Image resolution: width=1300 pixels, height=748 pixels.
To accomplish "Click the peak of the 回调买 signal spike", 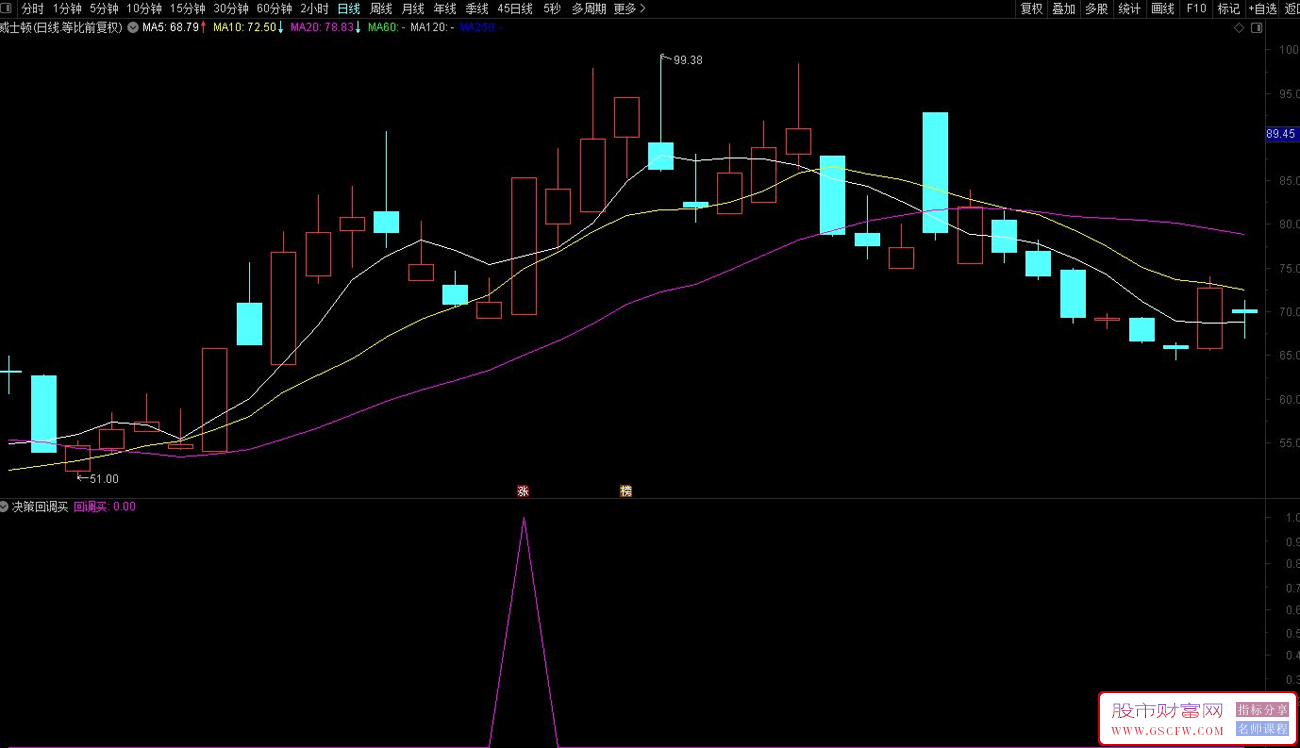I will [523, 518].
